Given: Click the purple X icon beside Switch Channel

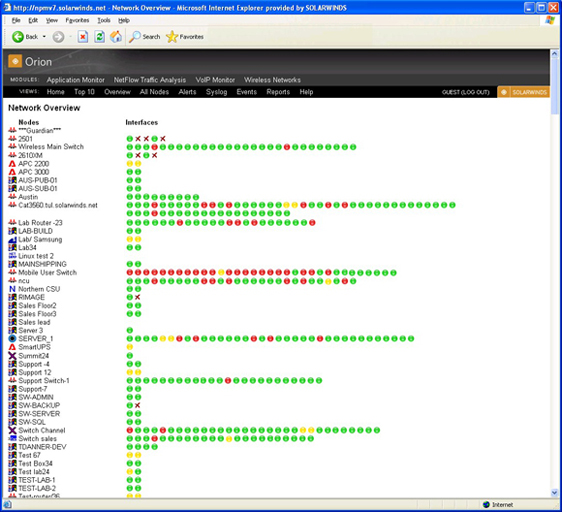Looking at the screenshot, I should tap(12, 430).
